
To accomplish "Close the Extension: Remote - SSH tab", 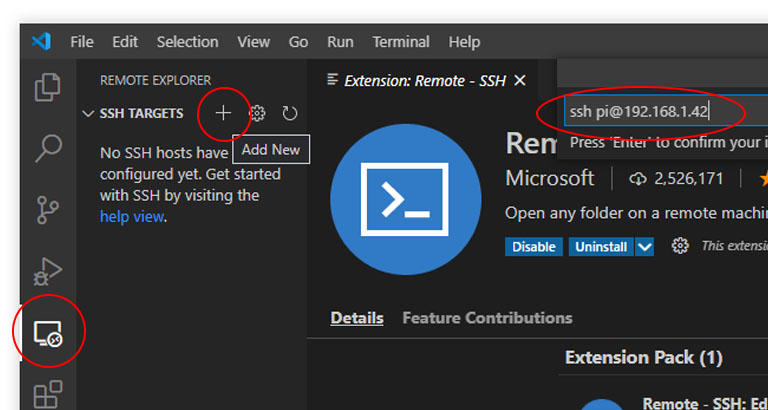I will (x=520, y=80).
